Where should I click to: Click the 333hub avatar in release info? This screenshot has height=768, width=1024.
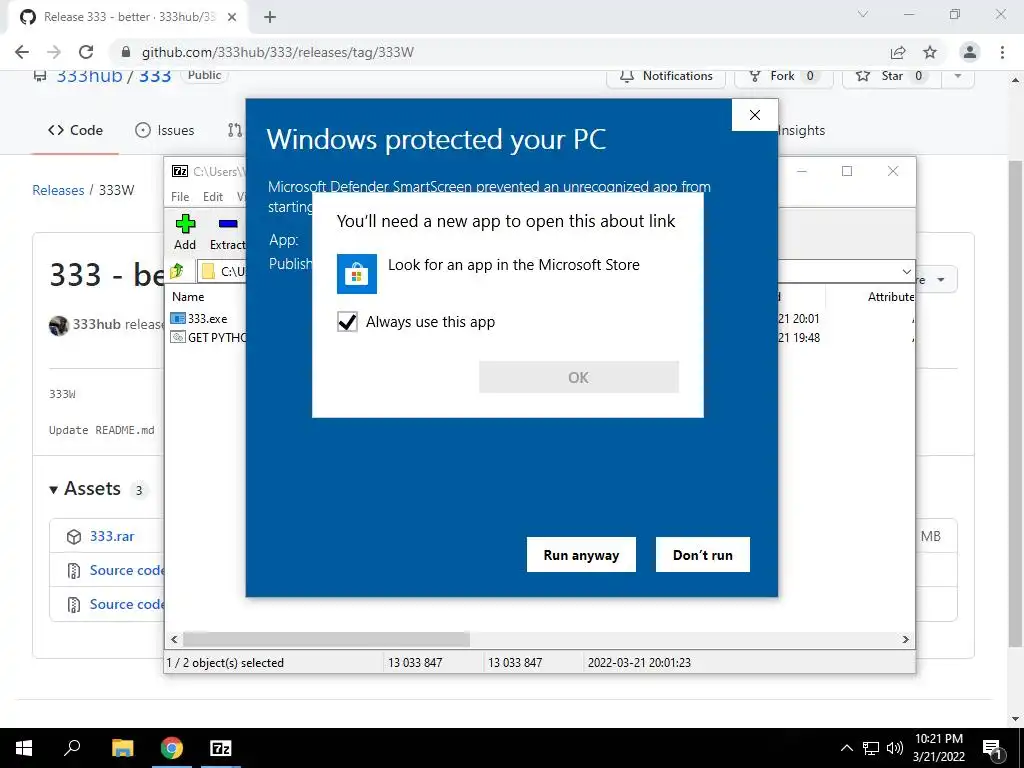[x=59, y=325]
